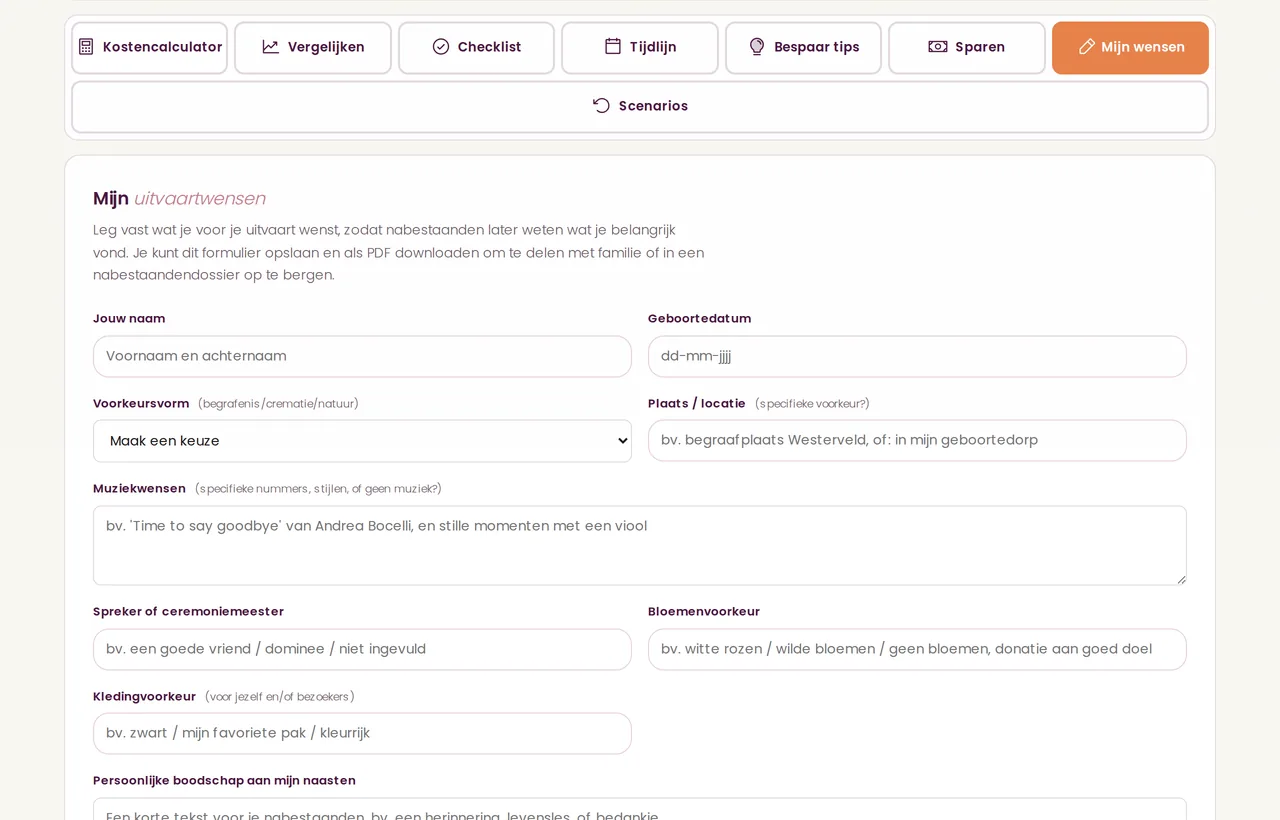Switch to the Sparen tab
Image resolution: width=1280 pixels, height=820 pixels.
pos(967,48)
